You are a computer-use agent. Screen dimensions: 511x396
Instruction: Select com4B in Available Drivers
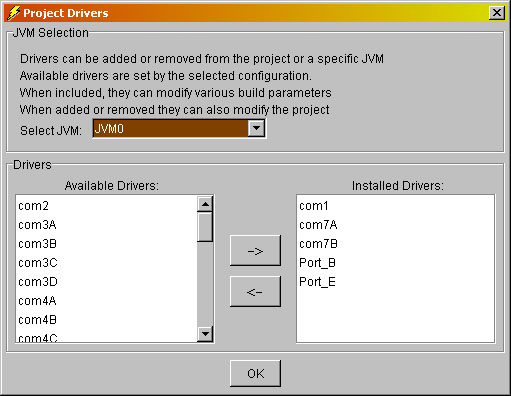(107, 320)
